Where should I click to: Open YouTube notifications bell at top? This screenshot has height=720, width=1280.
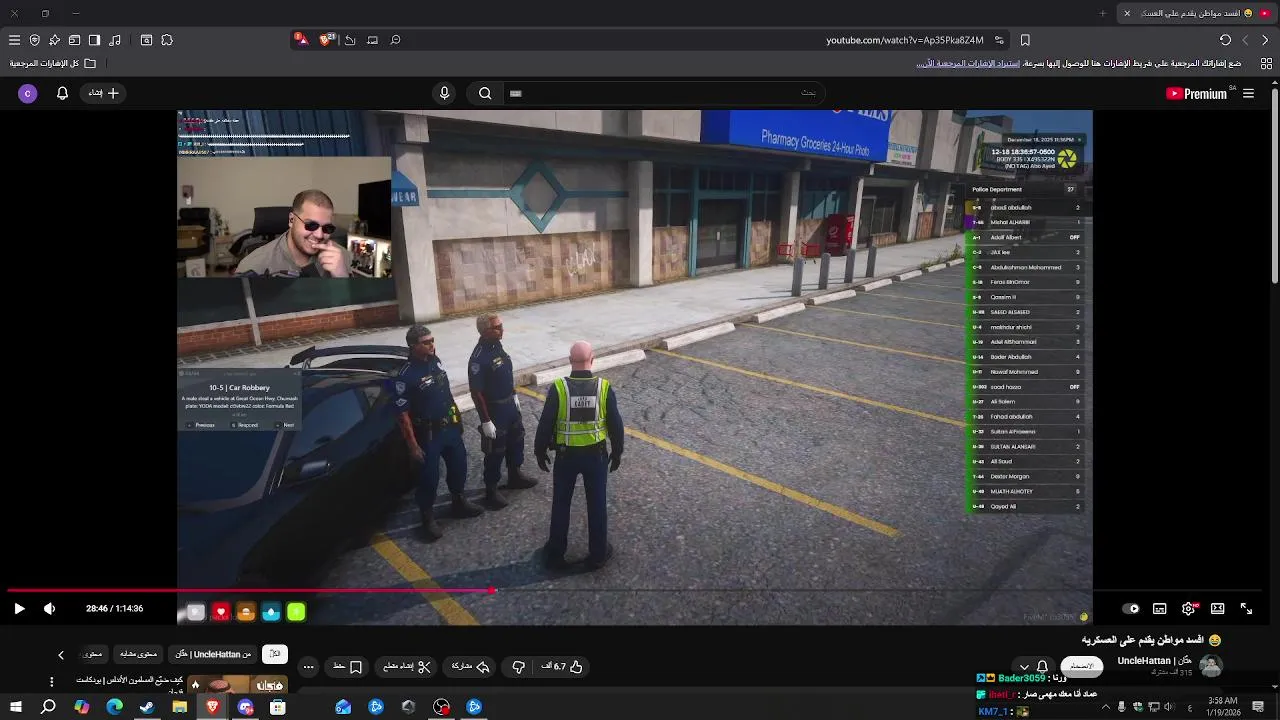point(62,93)
